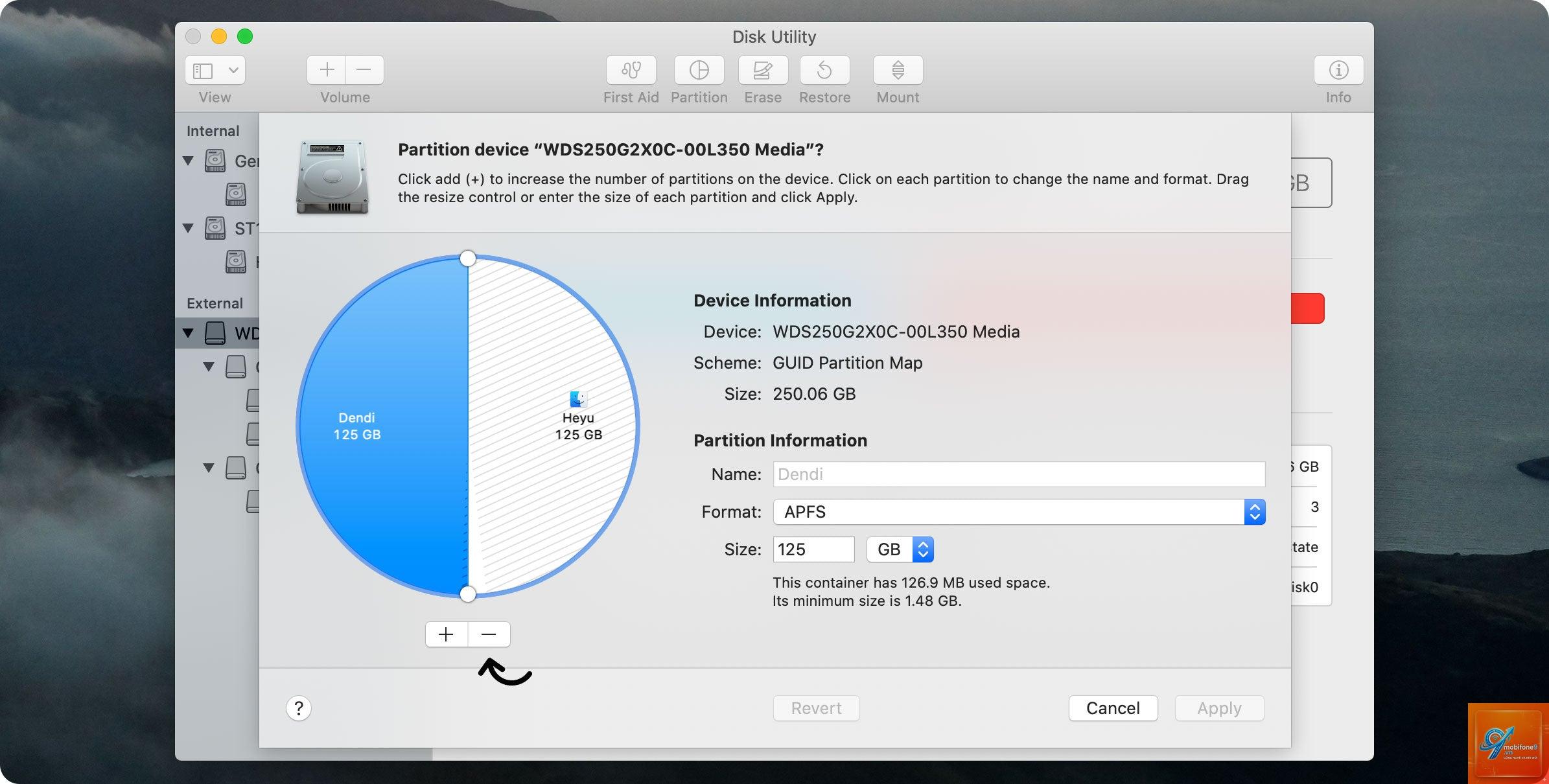Screen dimensions: 1549x784
Task: Click the Size value field showing 125
Action: (x=813, y=549)
